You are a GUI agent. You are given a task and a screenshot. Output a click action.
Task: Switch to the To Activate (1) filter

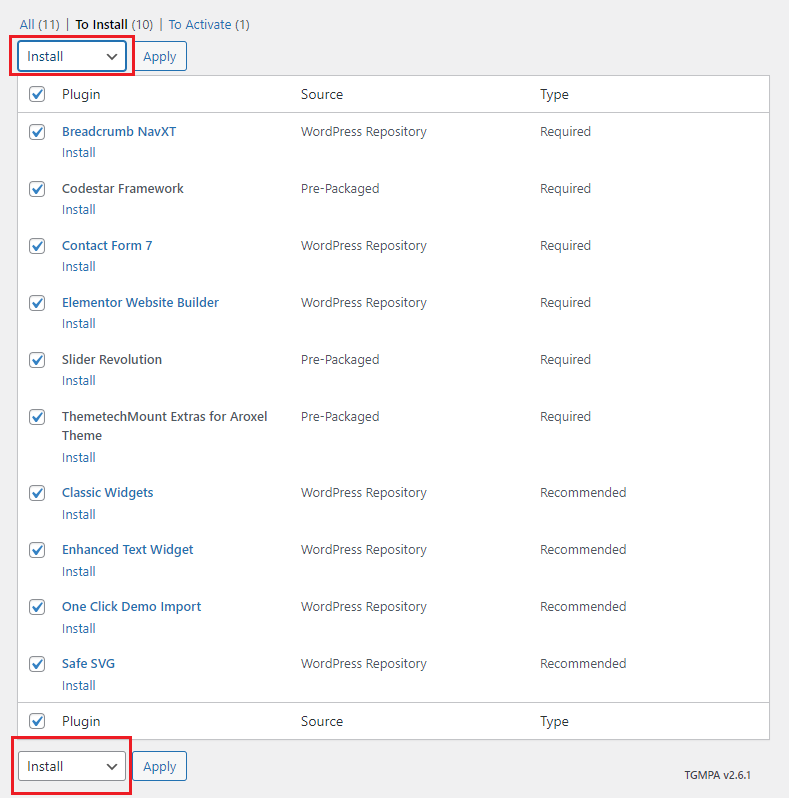(x=209, y=24)
